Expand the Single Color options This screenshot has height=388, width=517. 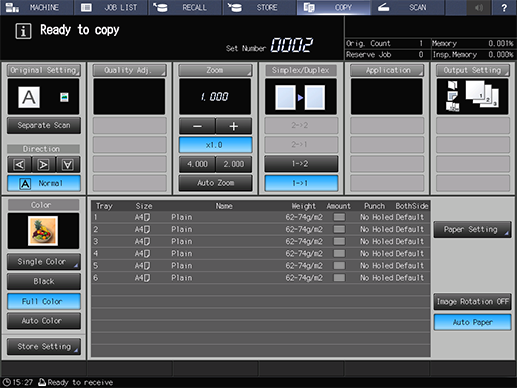[44, 262]
